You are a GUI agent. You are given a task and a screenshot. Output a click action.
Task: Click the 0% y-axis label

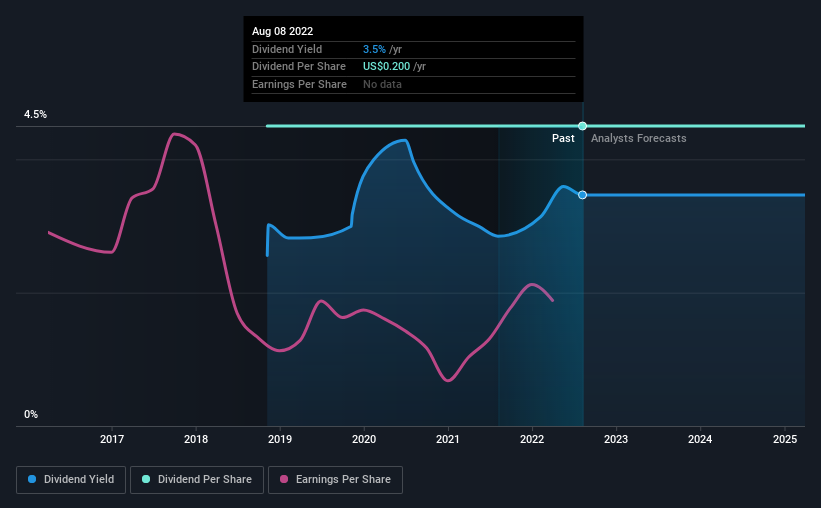tap(31, 414)
